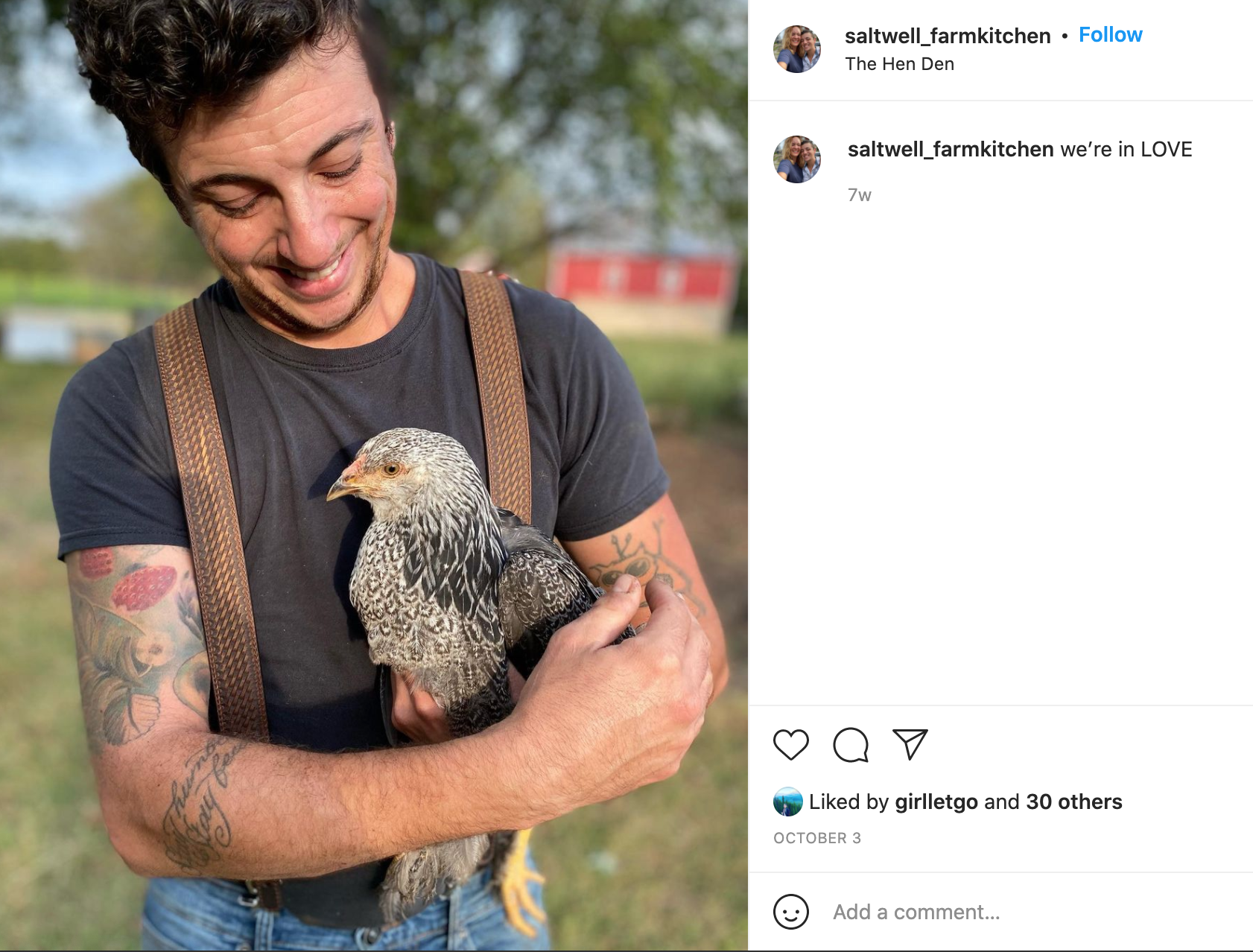Open saltwell_farmkitchen username in header
The height and width of the screenshot is (952, 1253).
pyautogui.click(x=948, y=36)
